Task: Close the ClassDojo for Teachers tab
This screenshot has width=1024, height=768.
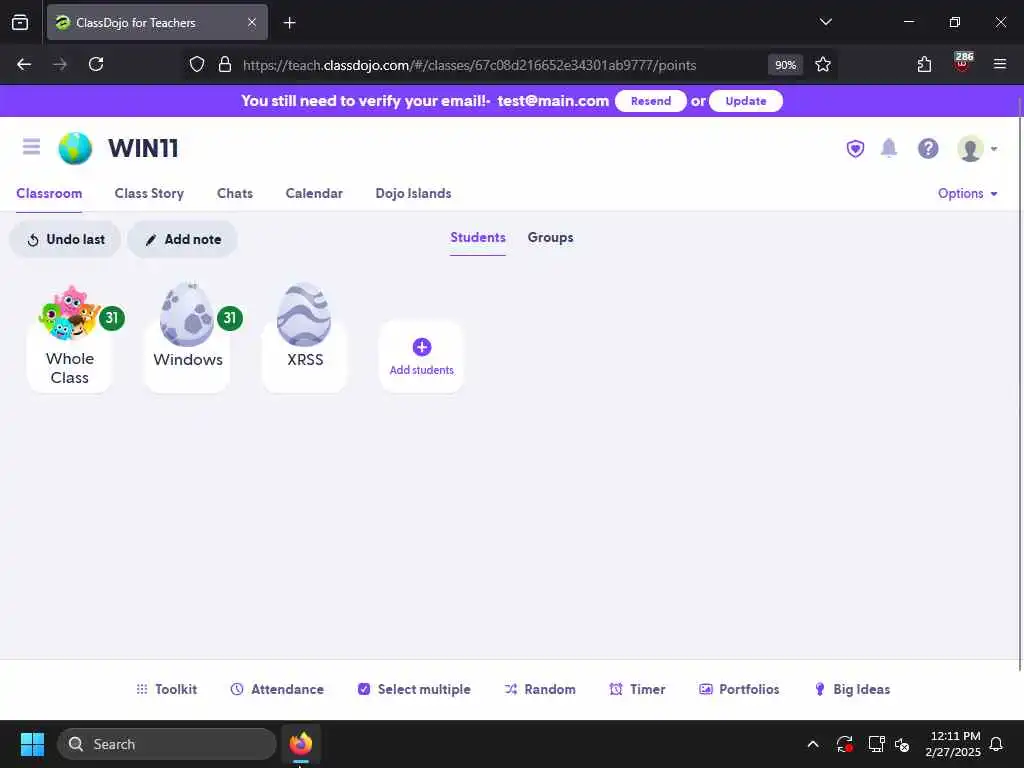Action: tap(252, 22)
